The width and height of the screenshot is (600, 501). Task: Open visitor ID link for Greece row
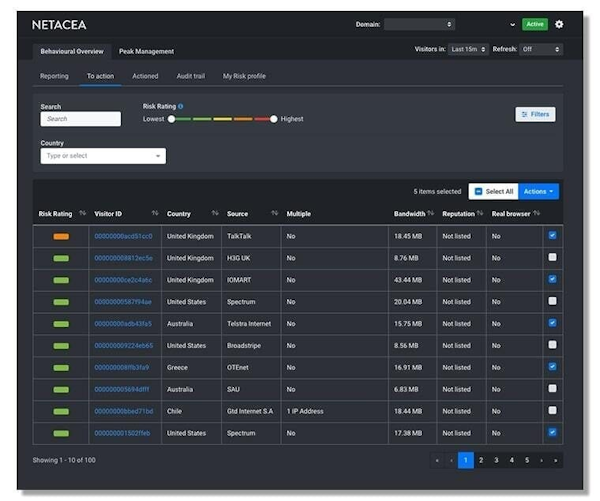(x=122, y=367)
